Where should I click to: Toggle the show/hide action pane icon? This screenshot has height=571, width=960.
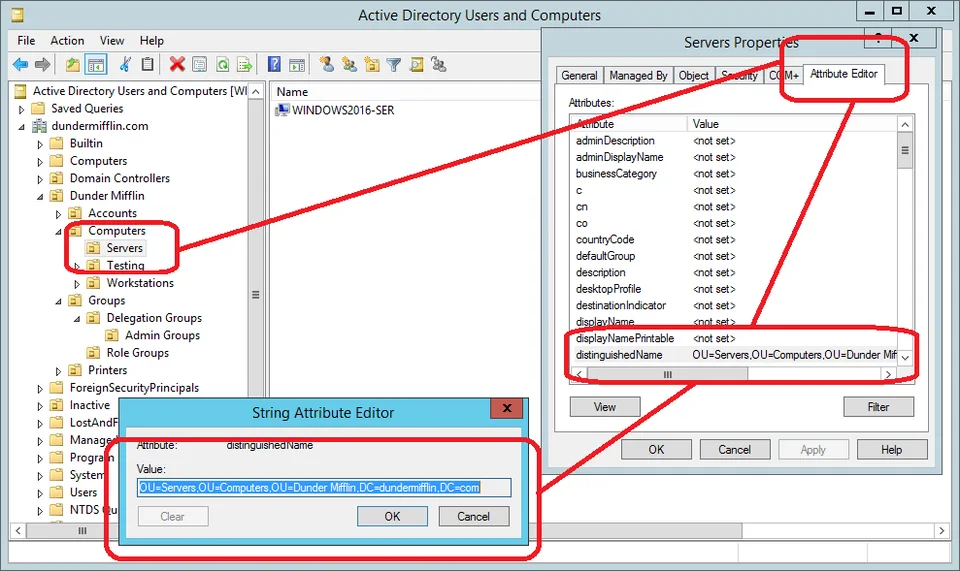coord(297,64)
